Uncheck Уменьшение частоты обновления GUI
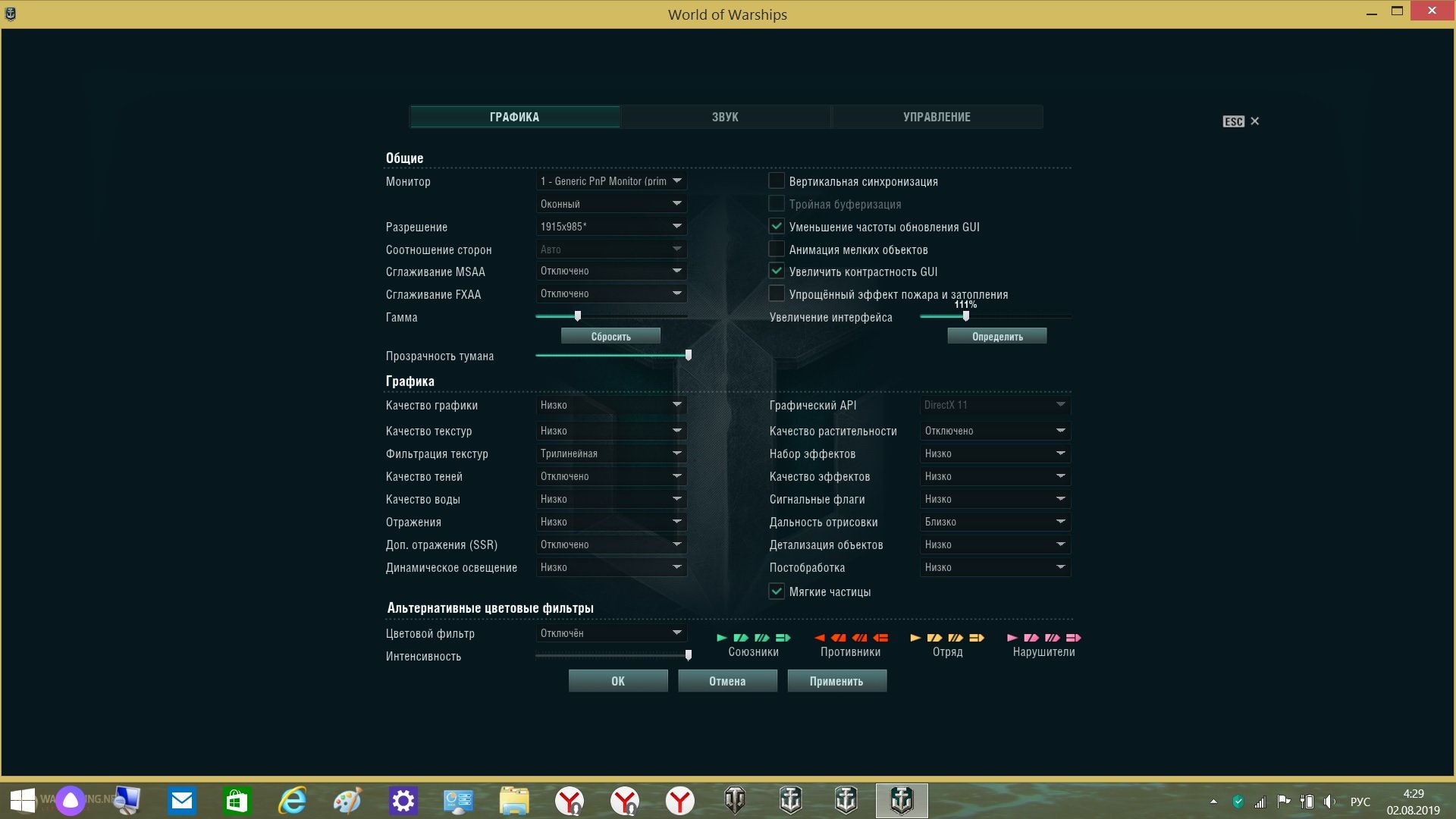This screenshot has height=819, width=1456. point(777,227)
